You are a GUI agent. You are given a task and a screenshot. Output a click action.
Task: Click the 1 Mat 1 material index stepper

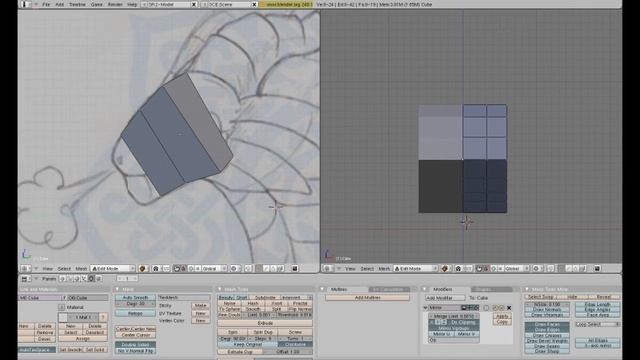[x=83, y=317]
